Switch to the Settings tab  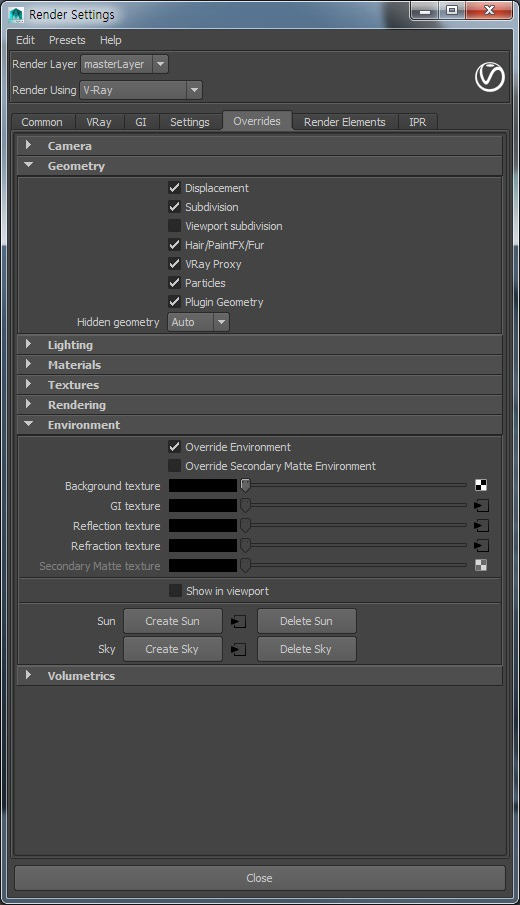point(190,122)
